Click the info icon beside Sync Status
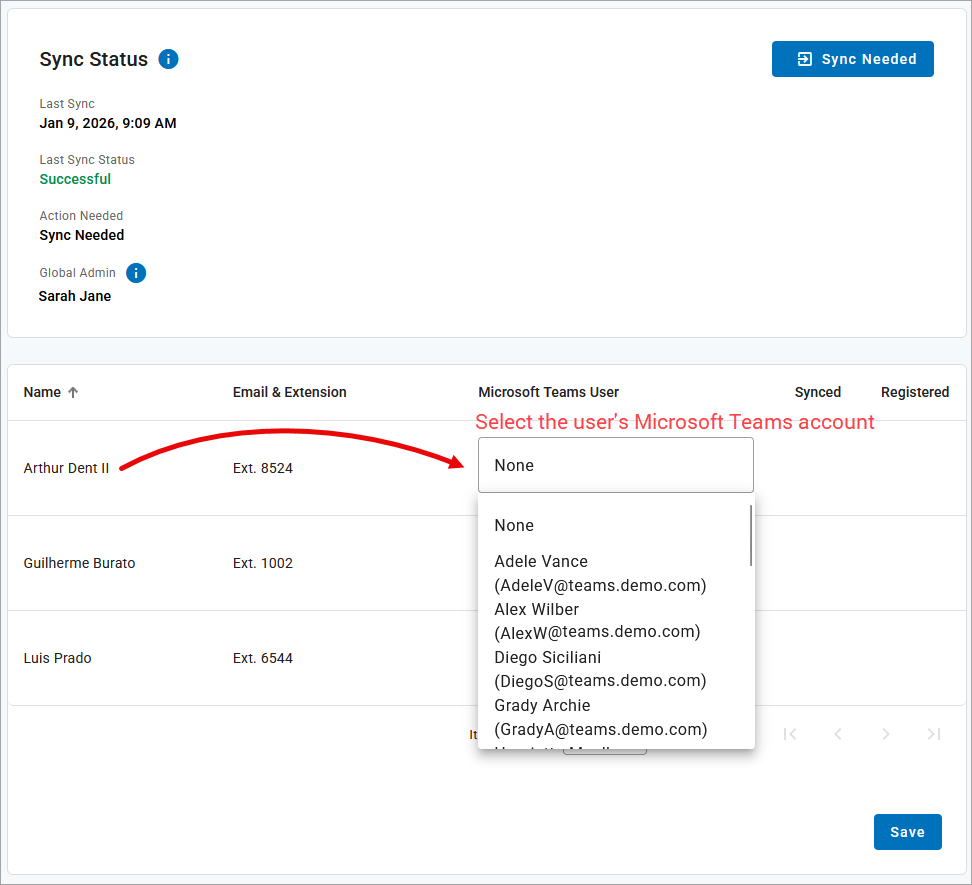972x885 pixels. 168,59
